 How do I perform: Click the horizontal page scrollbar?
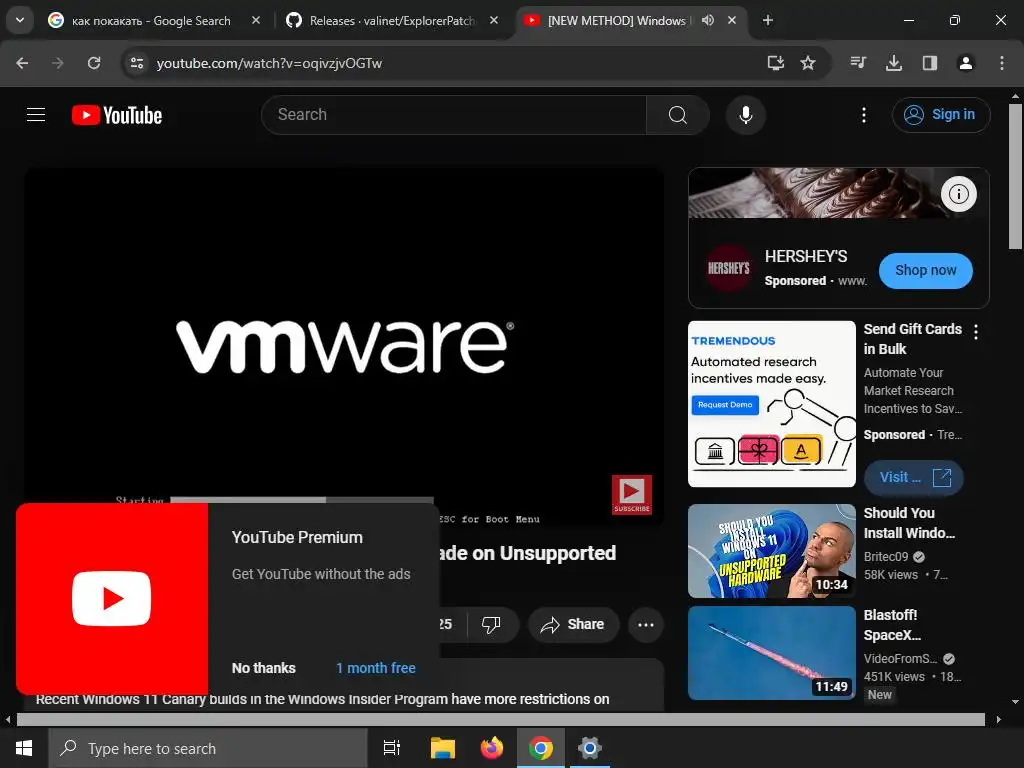[x=500, y=720]
